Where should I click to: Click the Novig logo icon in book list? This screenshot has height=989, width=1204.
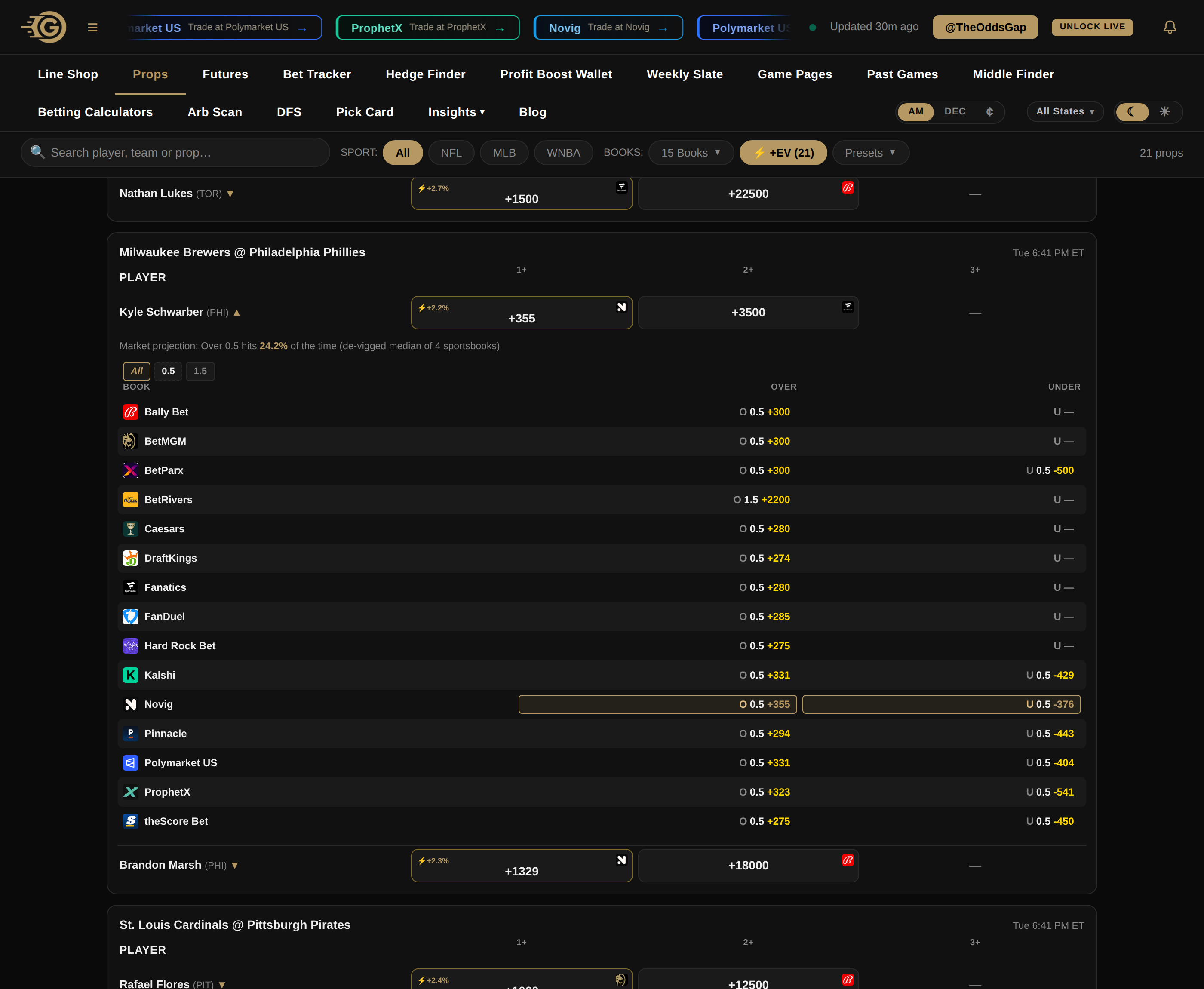click(130, 704)
